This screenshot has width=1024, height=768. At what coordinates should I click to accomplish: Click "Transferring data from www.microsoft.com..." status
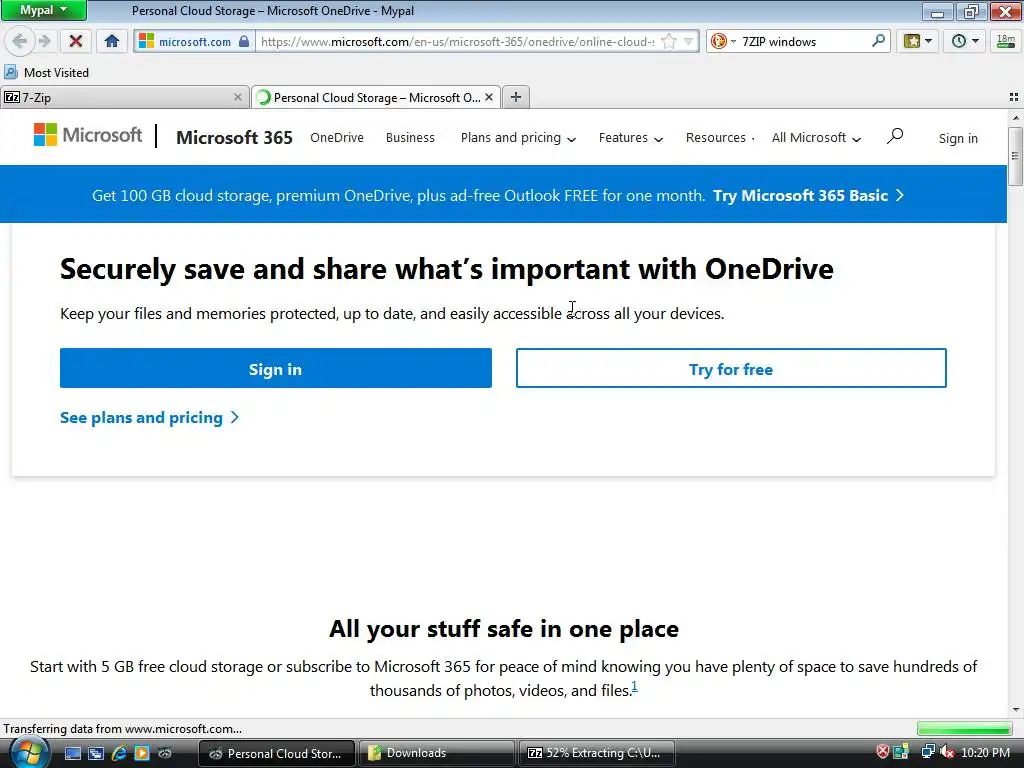tap(123, 728)
